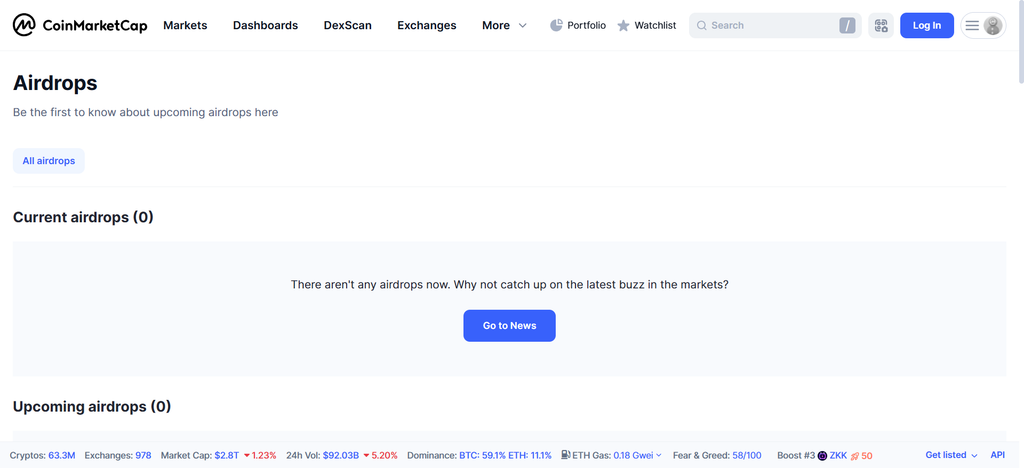Open the hamburger menu icon
This screenshot has width=1024, height=468.
click(x=972, y=25)
